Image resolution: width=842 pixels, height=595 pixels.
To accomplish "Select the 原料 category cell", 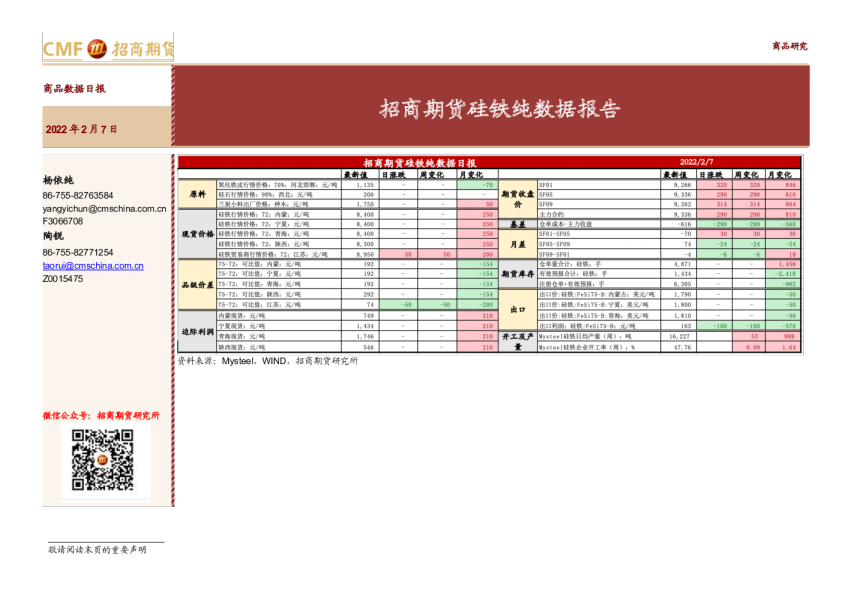I will [x=197, y=194].
